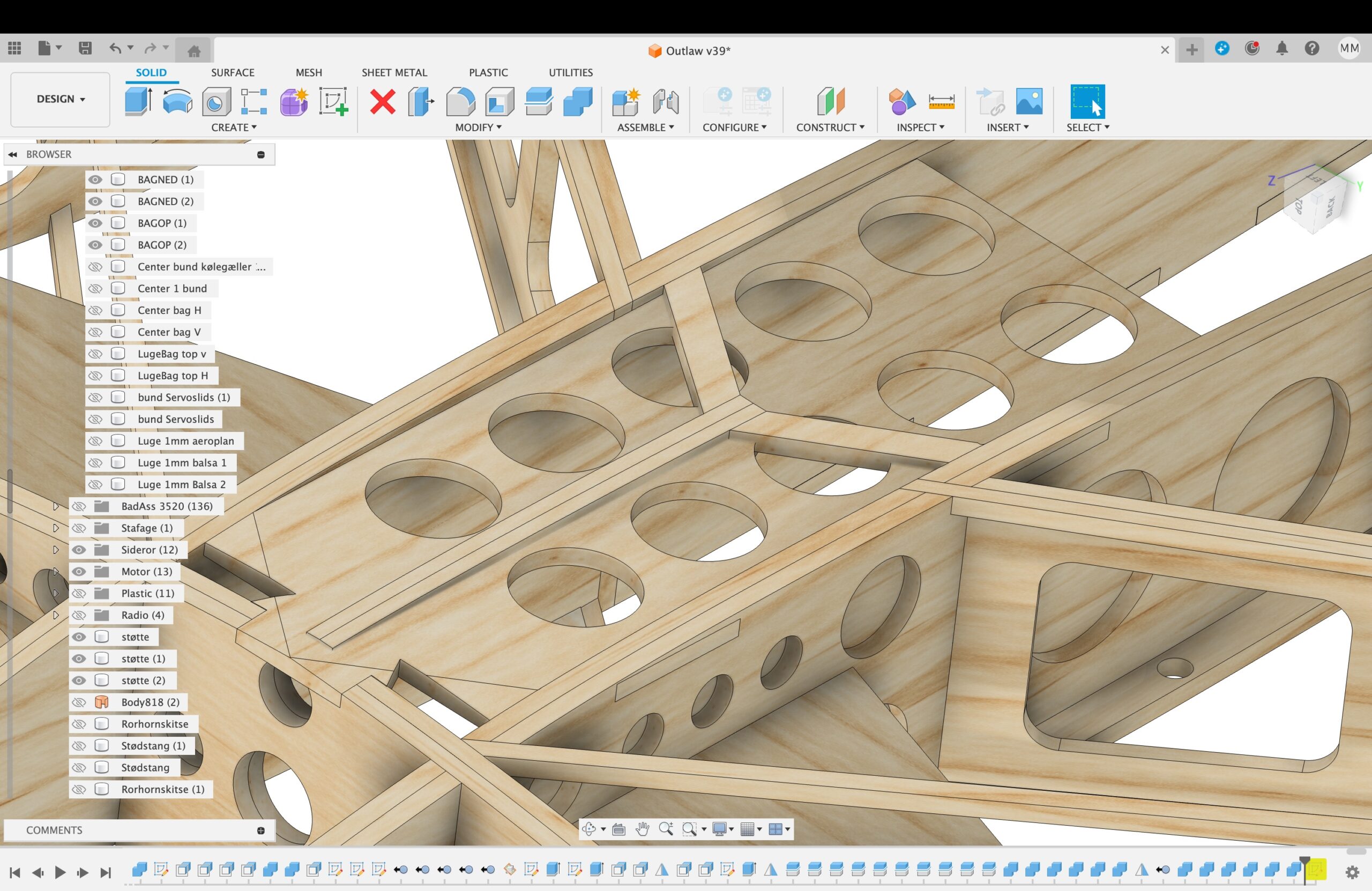Click the Pan hand tool icon
This screenshot has width=1372, height=891.
[x=642, y=829]
